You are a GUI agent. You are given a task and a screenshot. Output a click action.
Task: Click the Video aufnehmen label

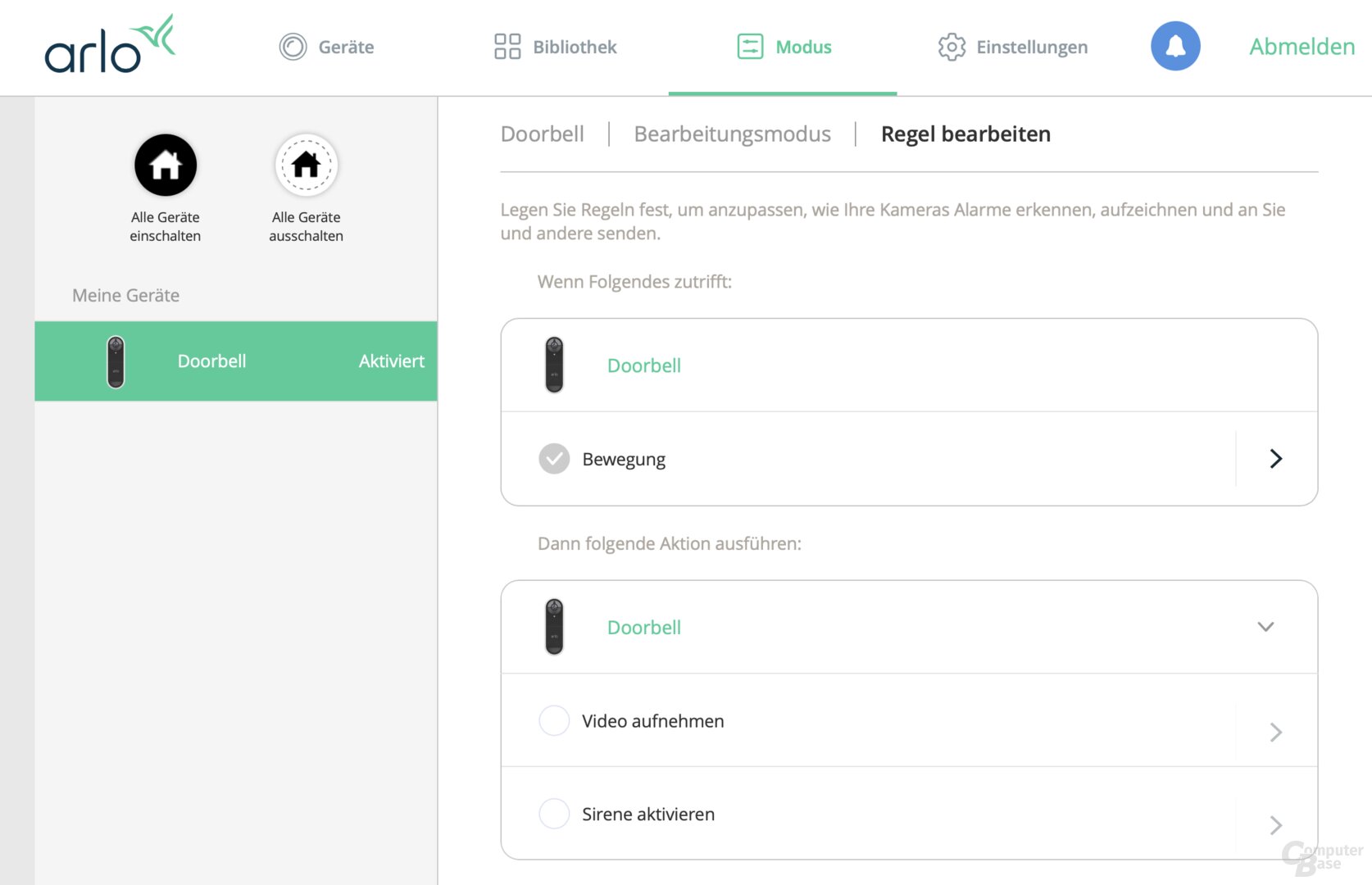coord(653,721)
